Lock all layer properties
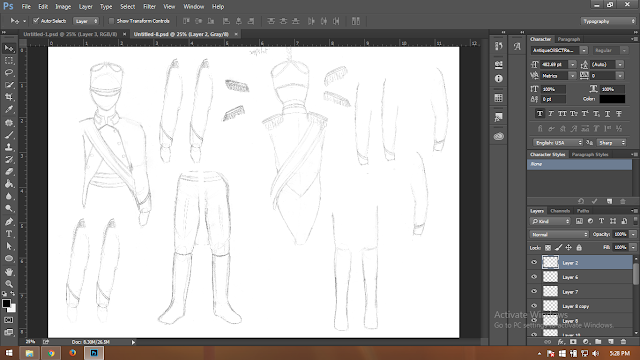Image resolution: width=640 pixels, height=360 pixels. [x=579, y=247]
